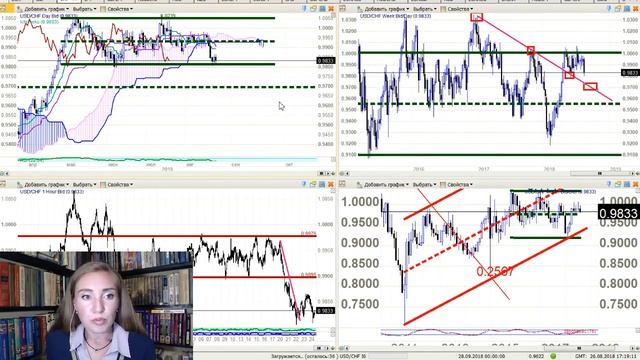Close the USD/CHF Day chart panel
This screenshot has height=360, width=640.
(x=331, y=9)
